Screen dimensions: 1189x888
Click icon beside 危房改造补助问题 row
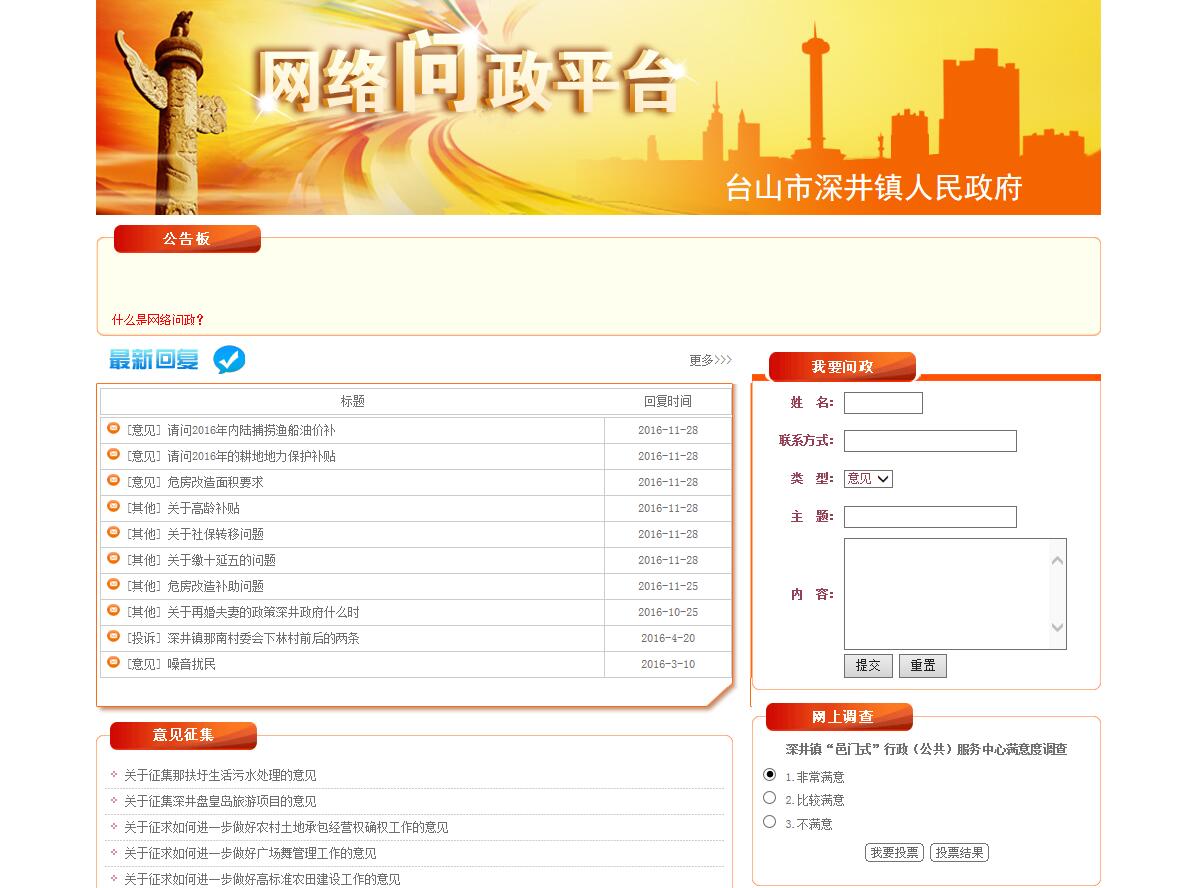click(114, 585)
